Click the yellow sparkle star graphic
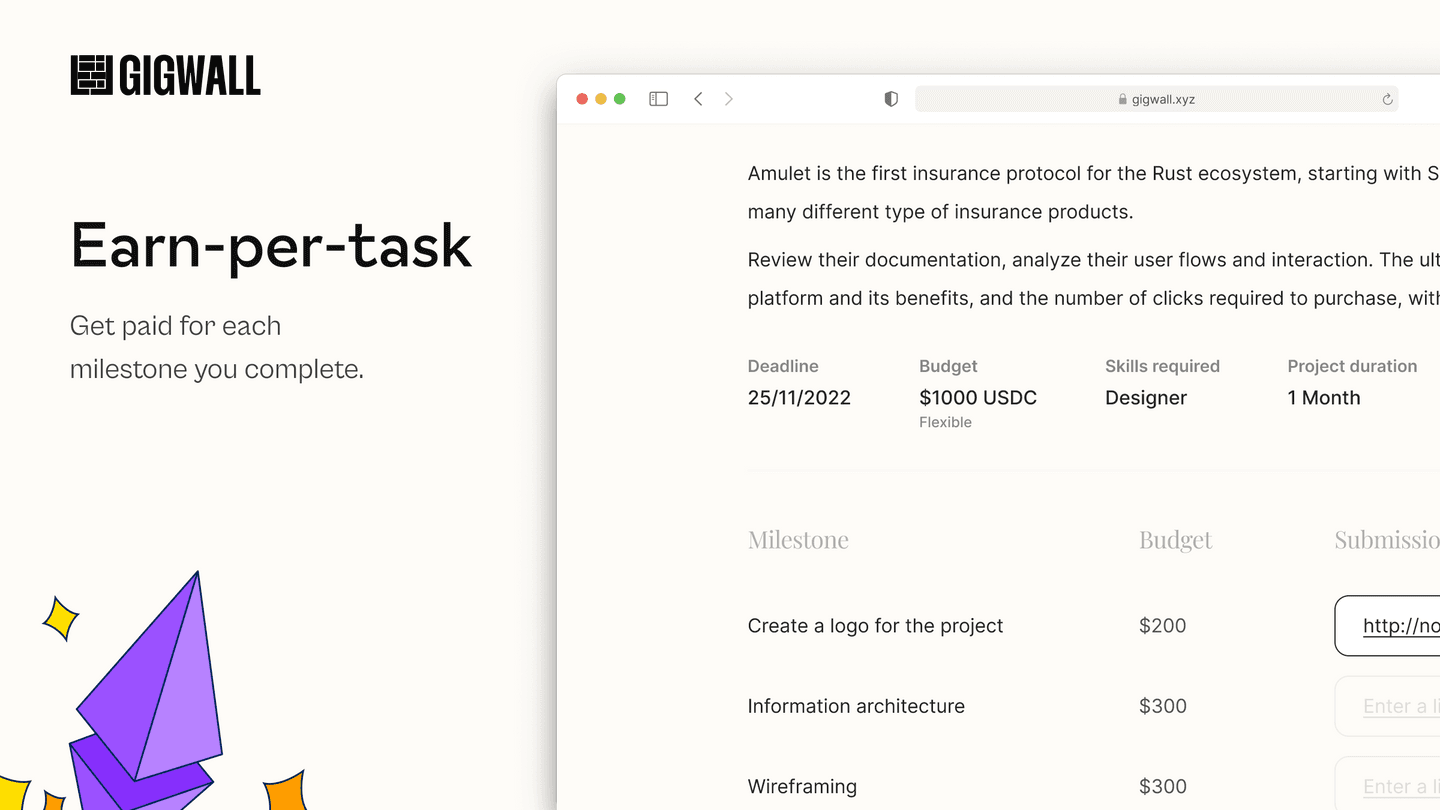This screenshot has width=1440, height=810. (60, 618)
